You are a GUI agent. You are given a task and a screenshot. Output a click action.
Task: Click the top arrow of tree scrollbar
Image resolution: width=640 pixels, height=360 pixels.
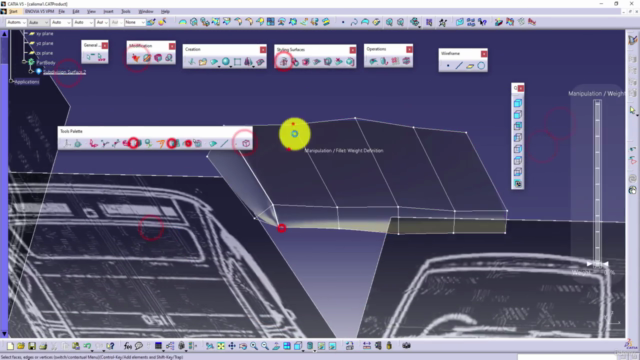tap(4, 34)
